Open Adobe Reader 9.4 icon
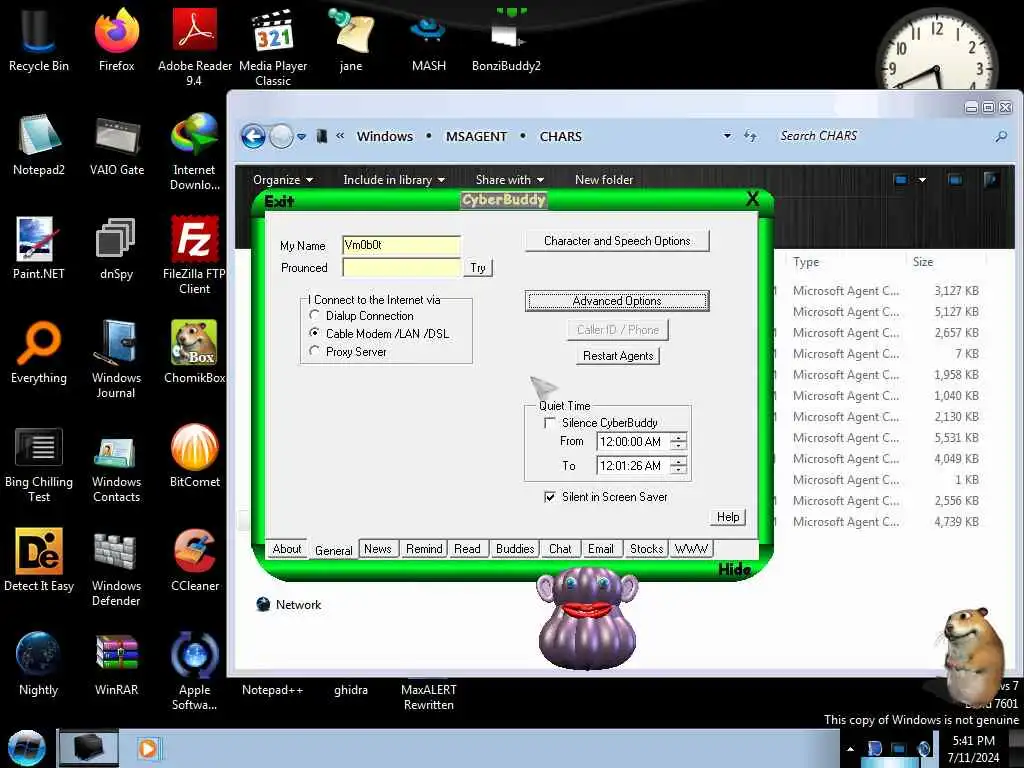This screenshot has height=768, width=1024. point(195,47)
